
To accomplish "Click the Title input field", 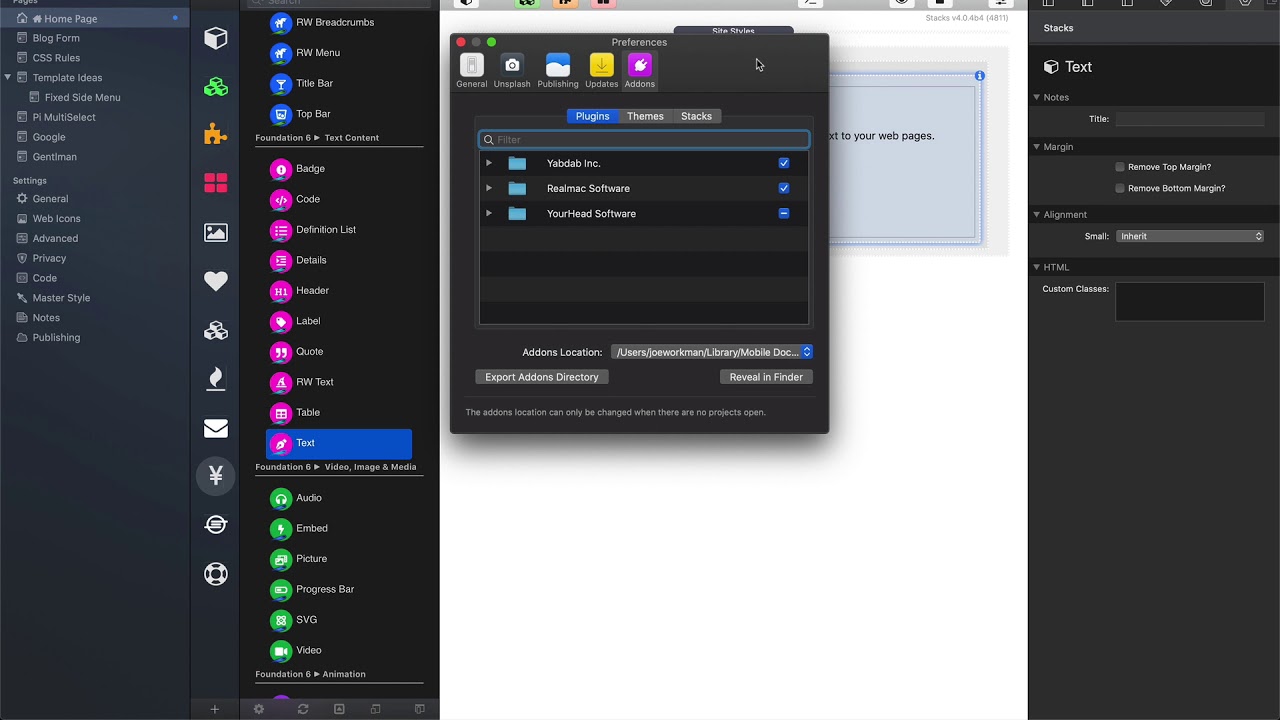I will pyautogui.click(x=1190, y=119).
